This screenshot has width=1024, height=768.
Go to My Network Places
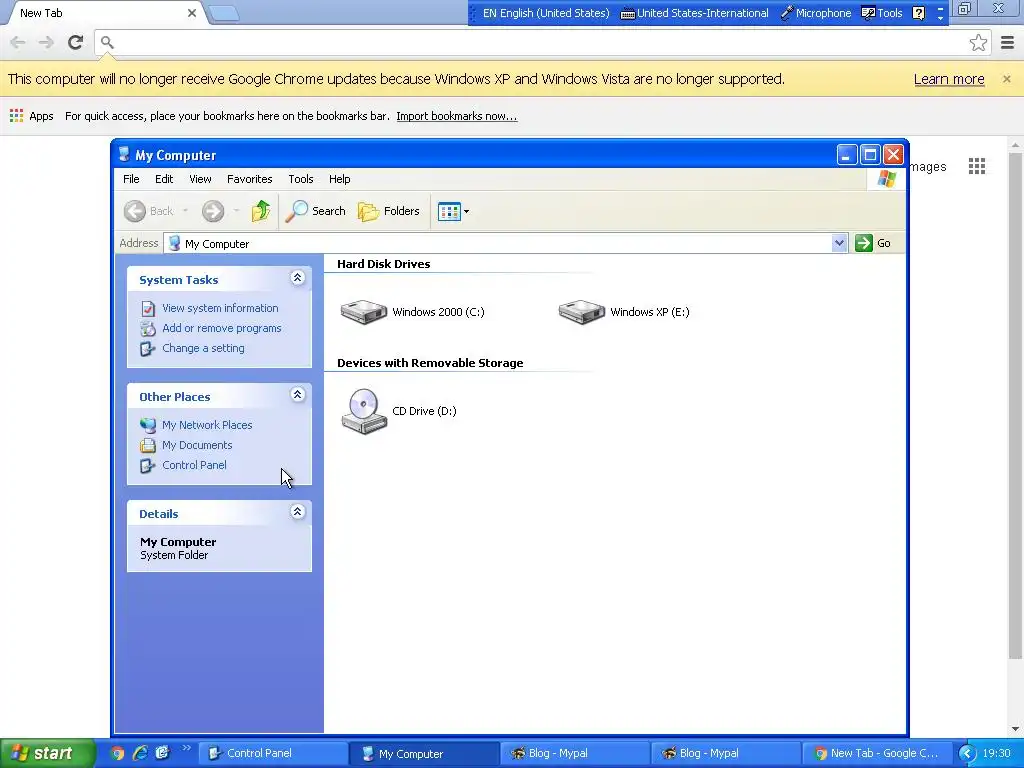(x=207, y=425)
